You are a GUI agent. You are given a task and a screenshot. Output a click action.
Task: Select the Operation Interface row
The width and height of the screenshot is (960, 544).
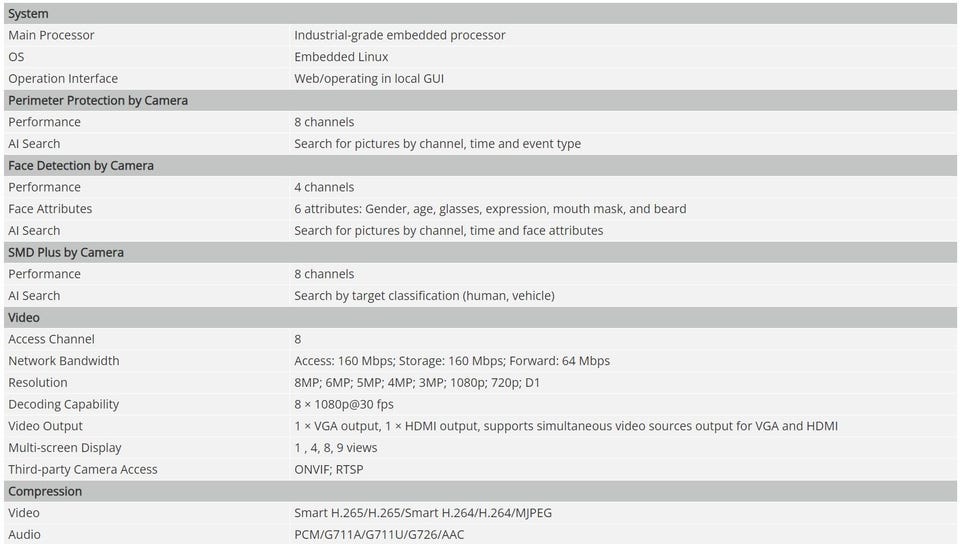[480, 79]
